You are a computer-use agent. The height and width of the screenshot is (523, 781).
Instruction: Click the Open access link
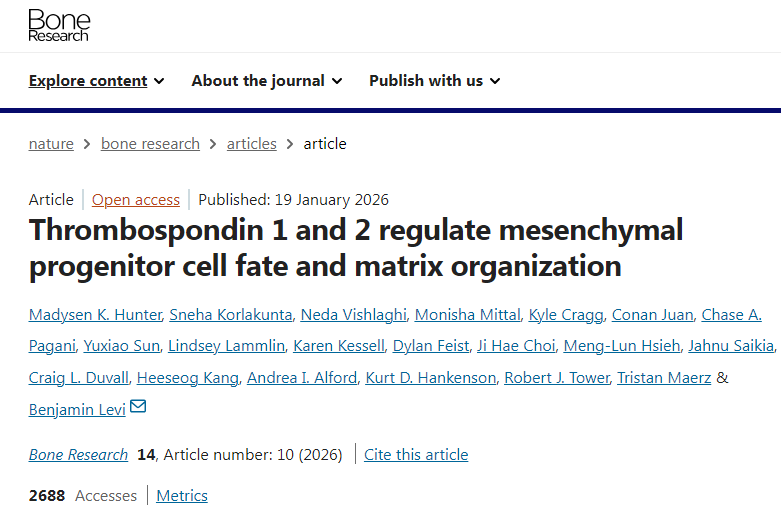pyautogui.click(x=136, y=199)
